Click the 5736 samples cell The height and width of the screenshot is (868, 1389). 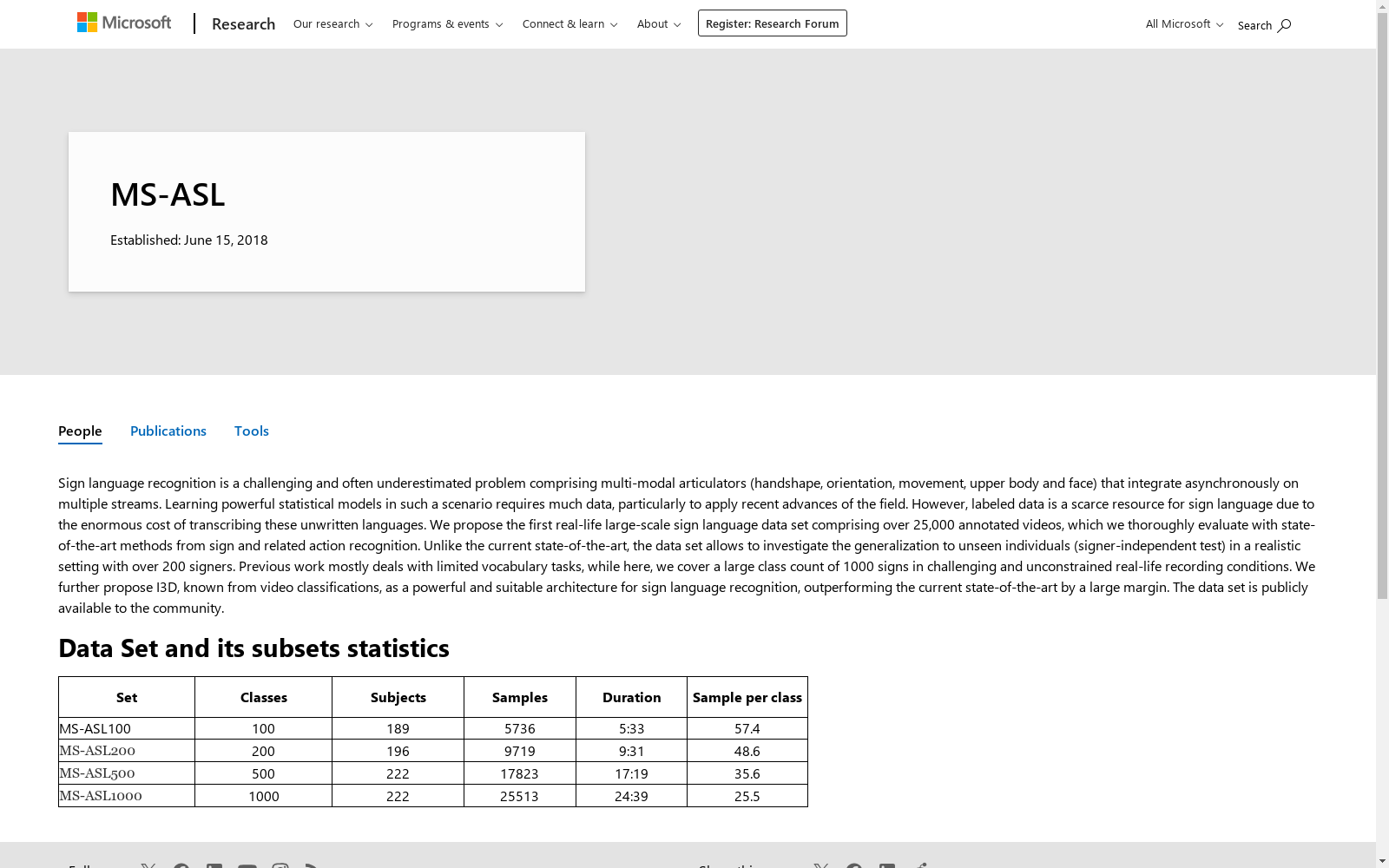(x=520, y=728)
